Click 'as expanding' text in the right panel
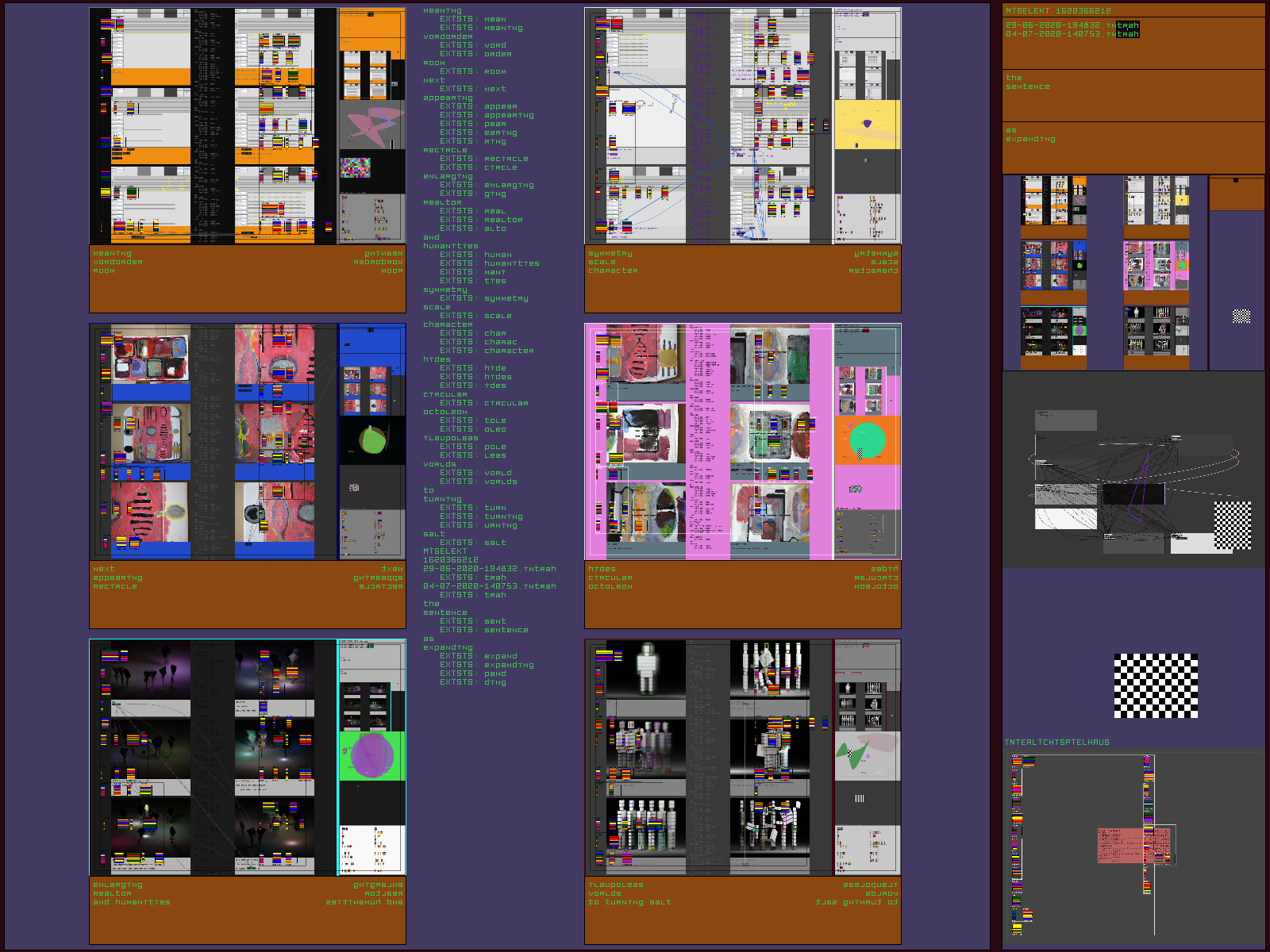 [1029, 135]
